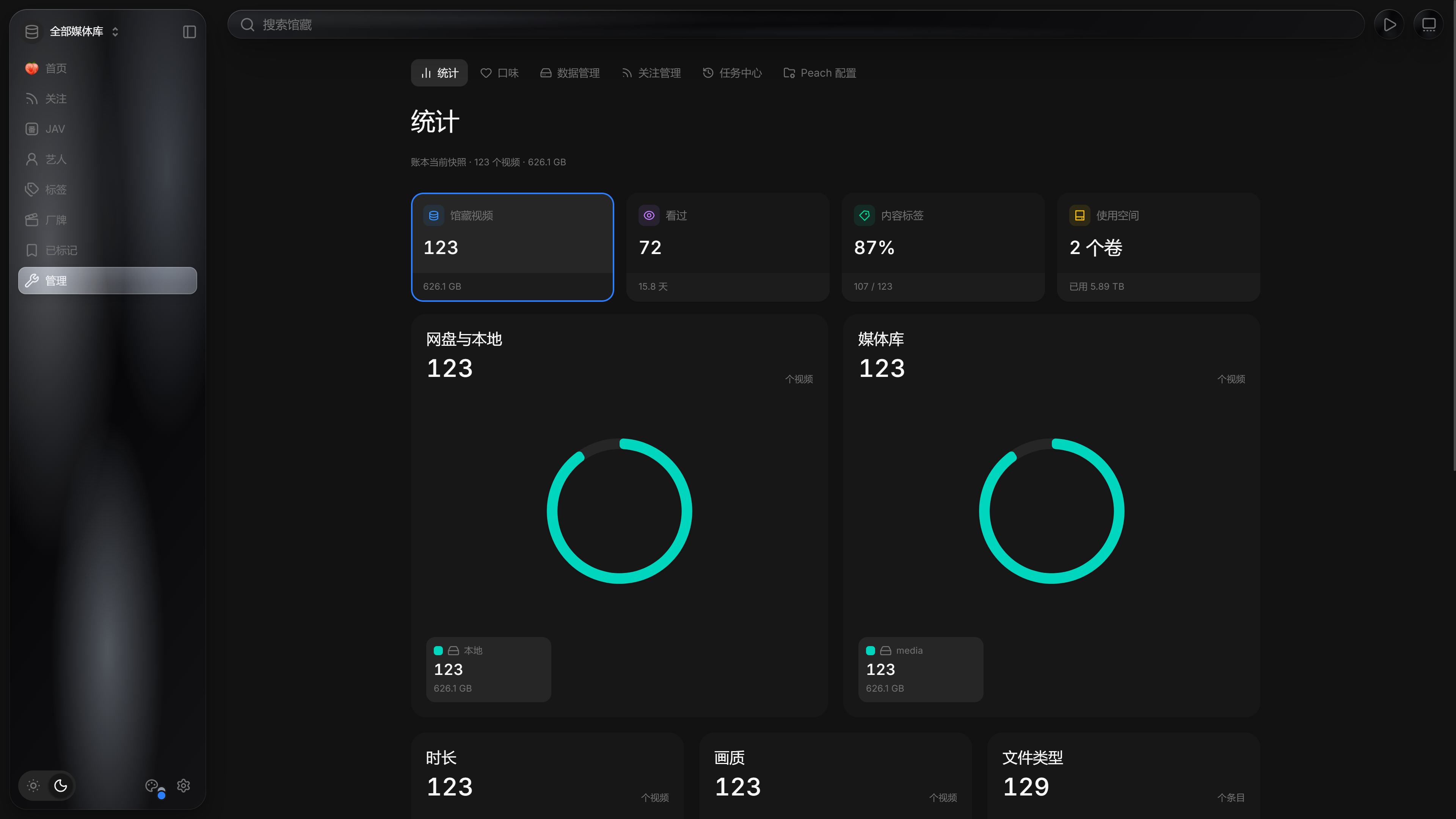Open the 任务中心 tab
Image resolution: width=1456 pixels, height=819 pixels.
tap(732, 73)
